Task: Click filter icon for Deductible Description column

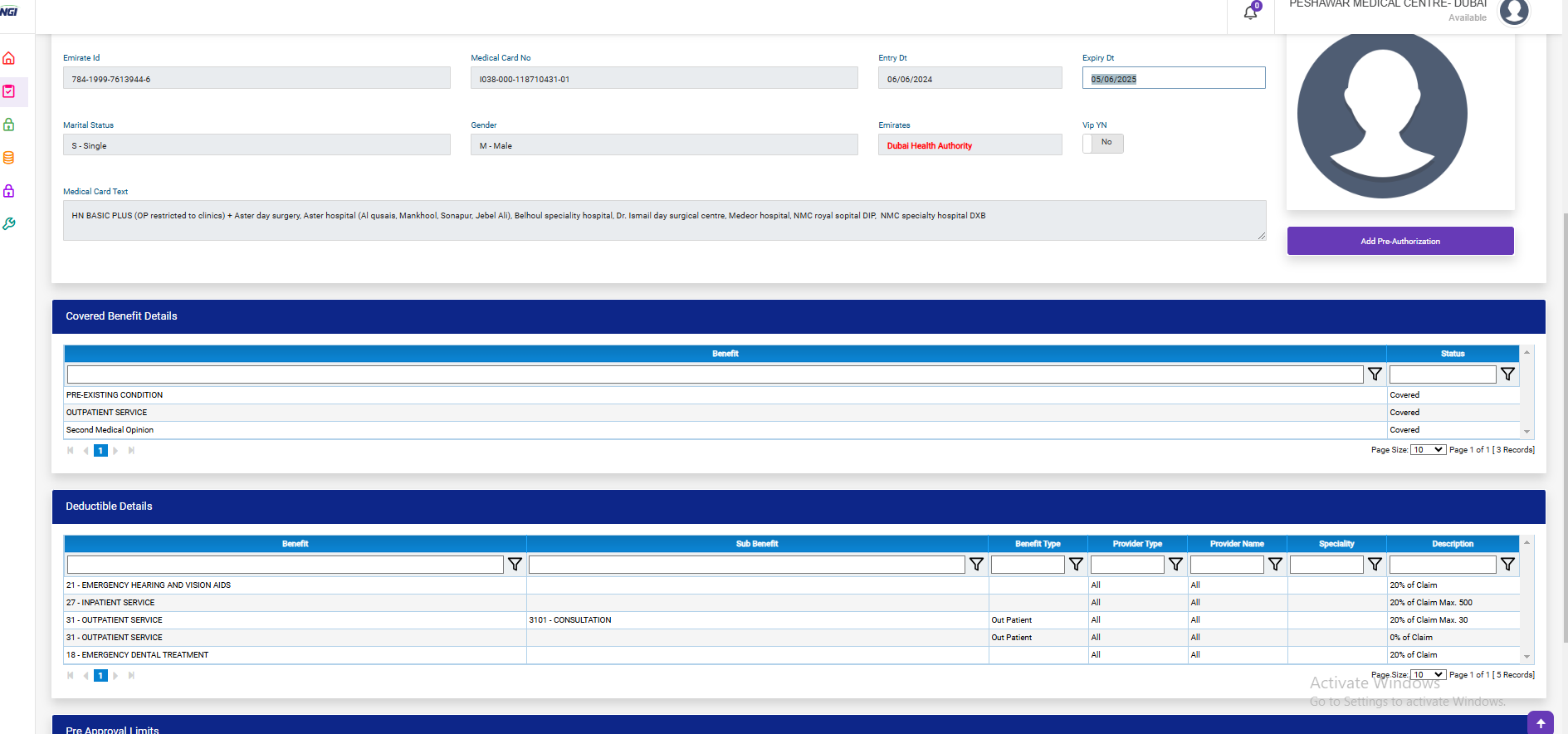Action: 1507,565
